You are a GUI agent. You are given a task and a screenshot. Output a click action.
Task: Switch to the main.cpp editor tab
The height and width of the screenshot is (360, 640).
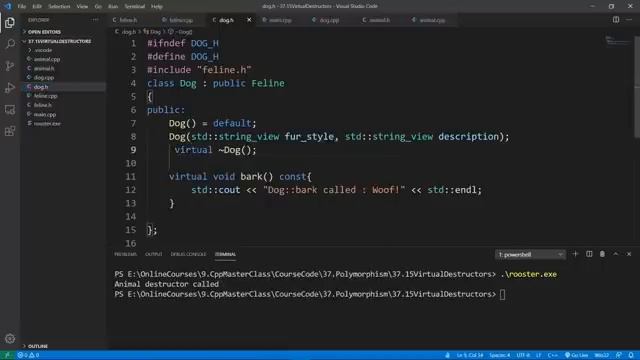[x=280, y=20]
